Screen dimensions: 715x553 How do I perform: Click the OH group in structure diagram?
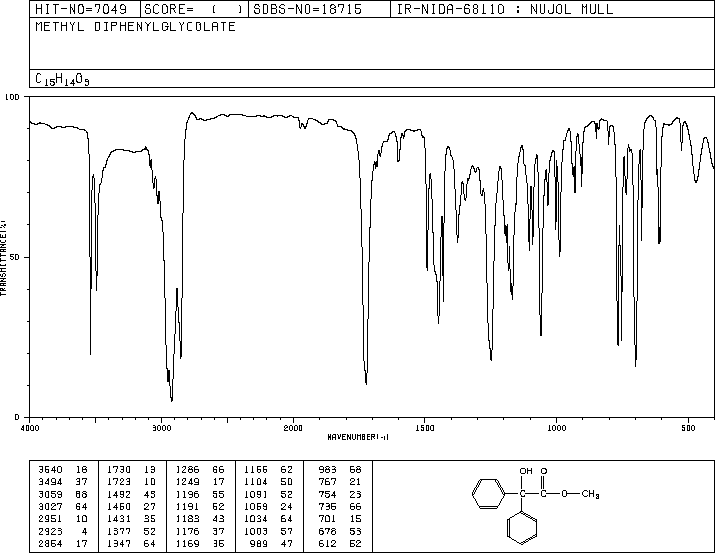(x=526, y=471)
